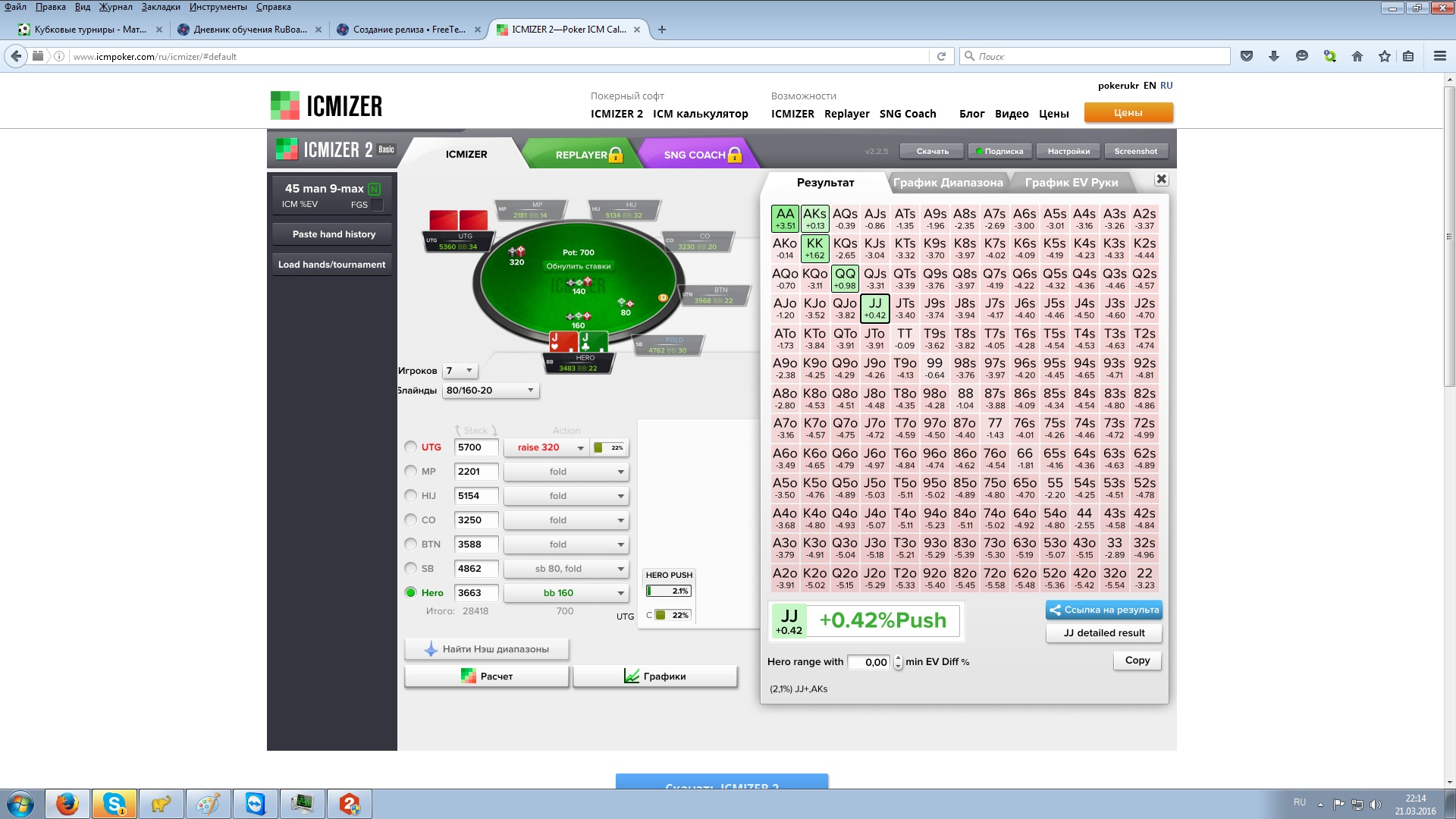This screenshot has width=1456, height=819.
Task: Reload the page with the refresh icon
Action: 941,56
